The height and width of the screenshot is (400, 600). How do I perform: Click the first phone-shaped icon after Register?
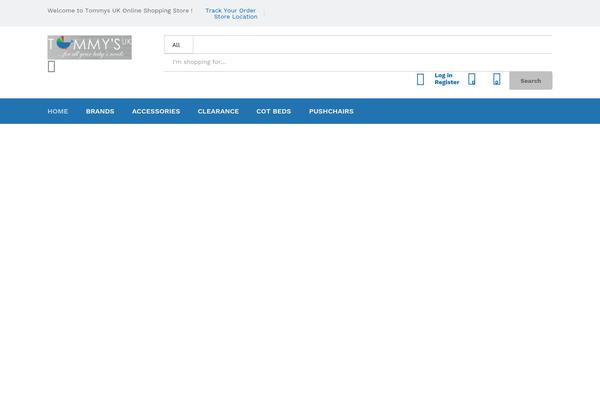pyautogui.click(x=472, y=79)
